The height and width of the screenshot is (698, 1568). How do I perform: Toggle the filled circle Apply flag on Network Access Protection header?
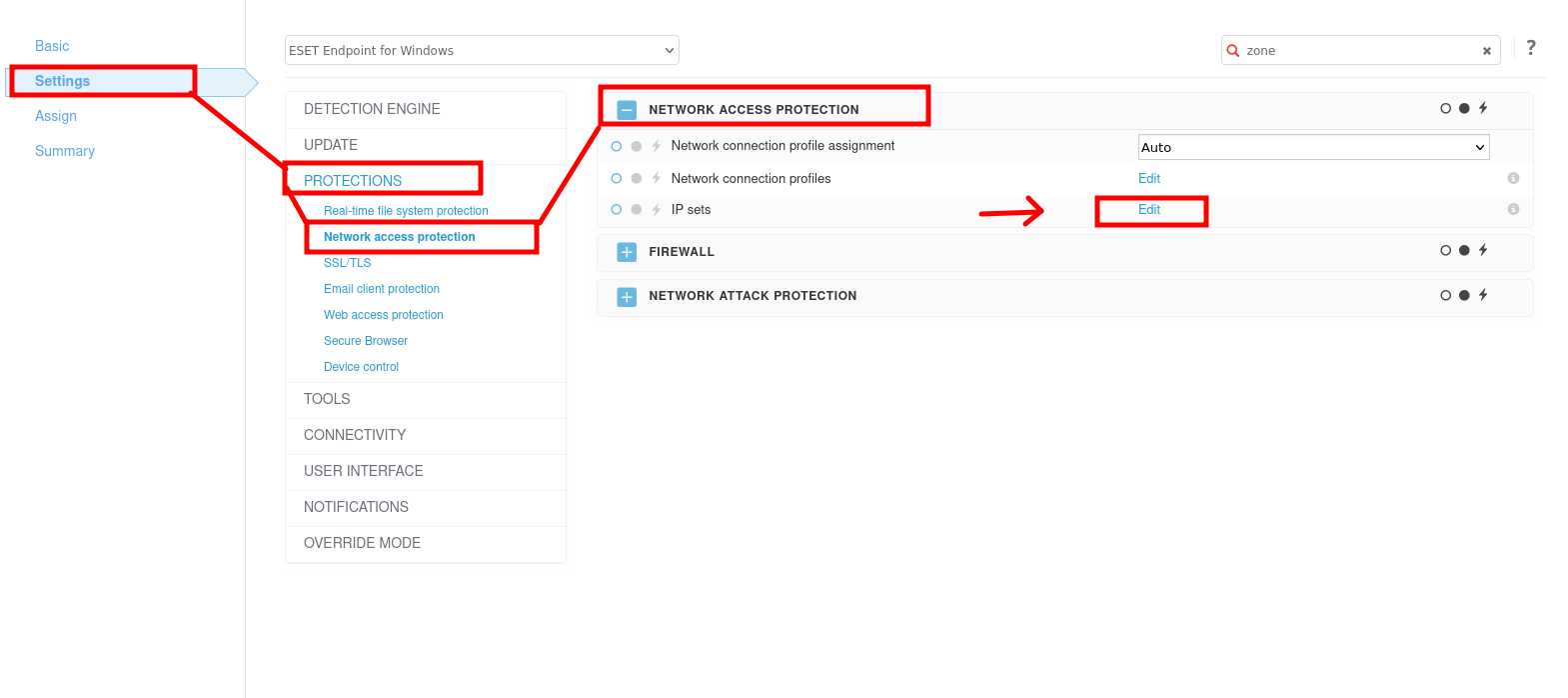click(x=1464, y=108)
